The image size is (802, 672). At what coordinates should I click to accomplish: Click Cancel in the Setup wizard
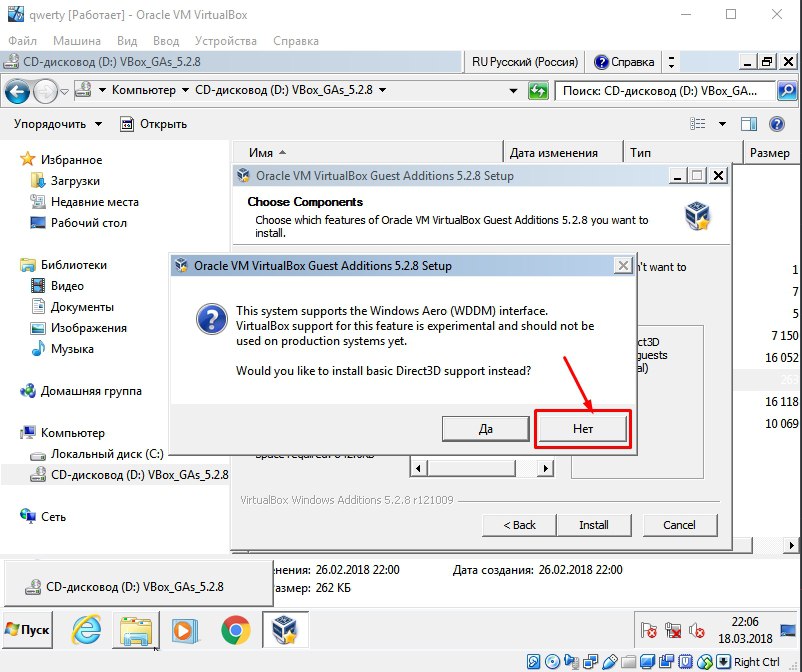(x=679, y=525)
